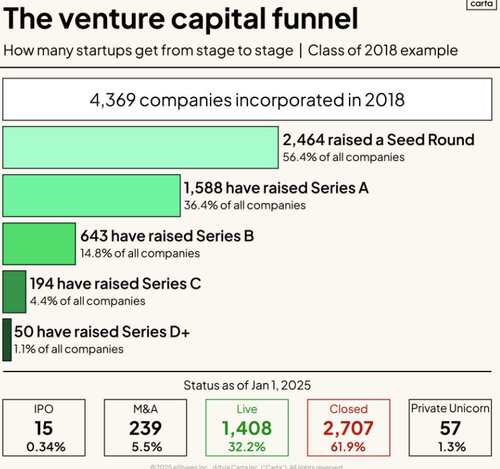Click the 1,588 have raised Series A label
This screenshot has height=469, width=500.
click(x=276, y=188)
